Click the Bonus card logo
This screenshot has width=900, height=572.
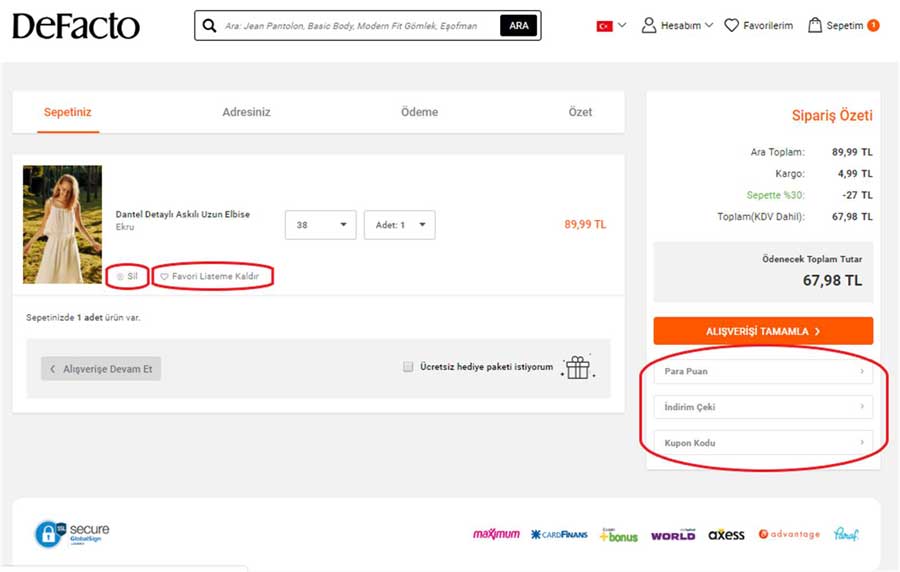click(619, 535)
